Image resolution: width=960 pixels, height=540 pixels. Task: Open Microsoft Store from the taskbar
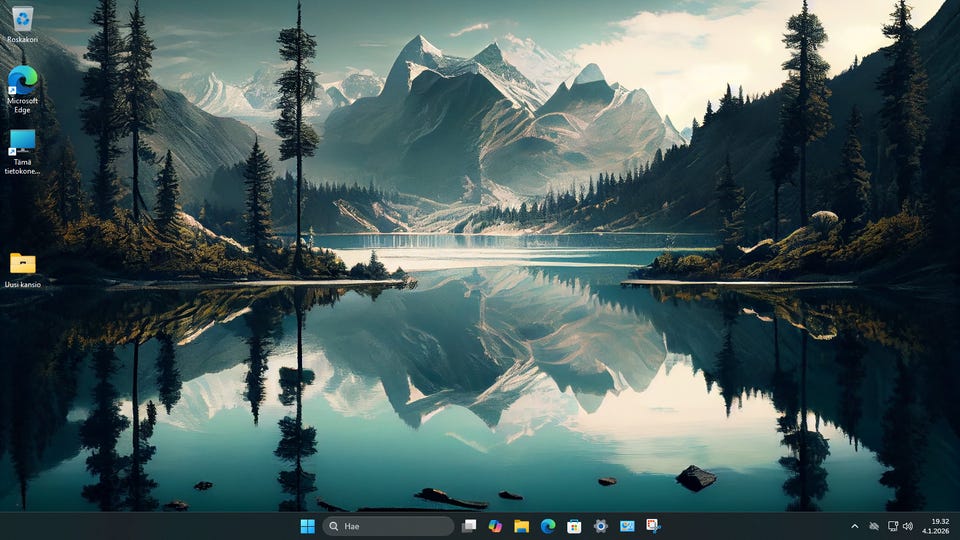click(574, 526)
